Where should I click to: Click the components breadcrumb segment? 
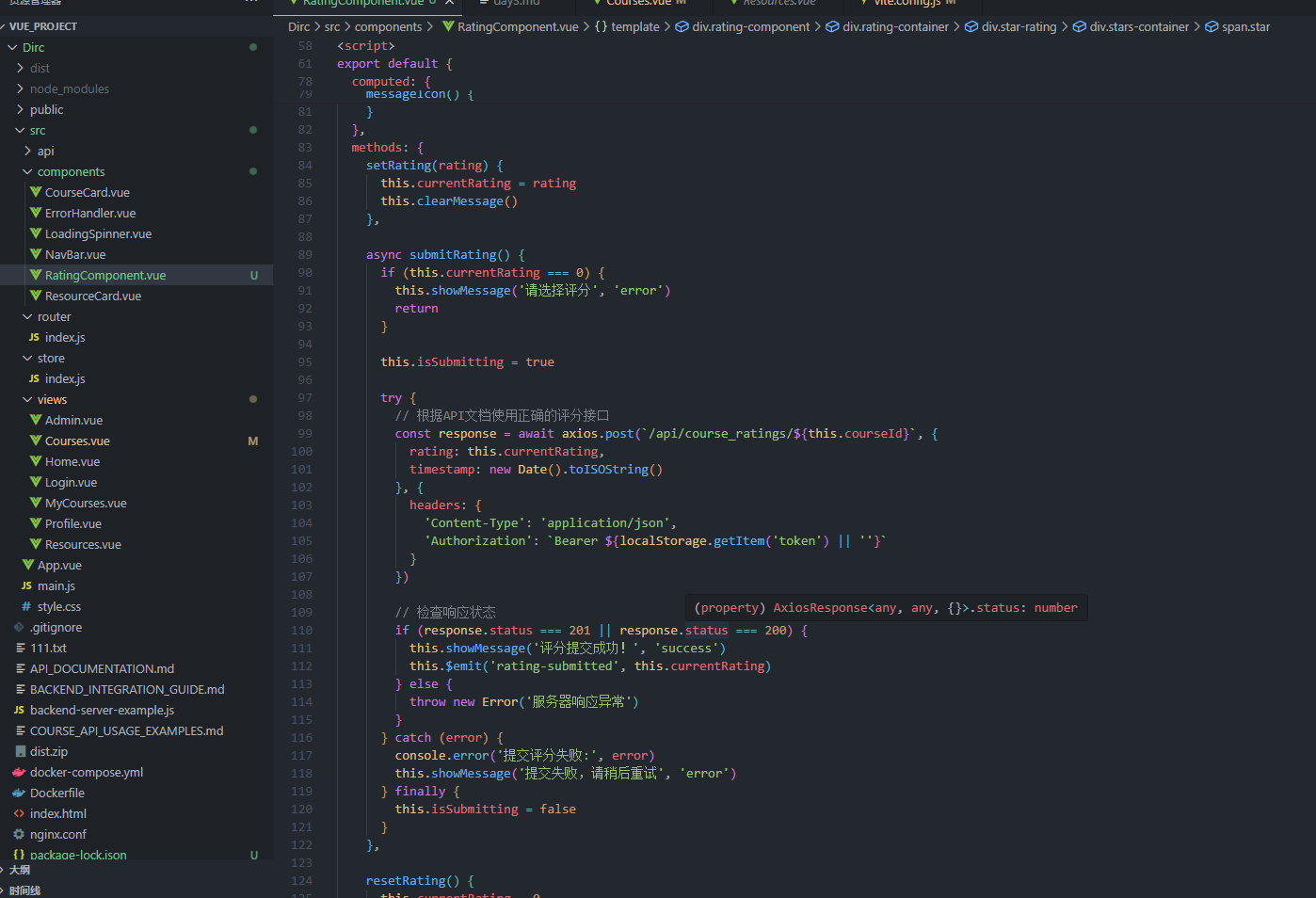tap(388, 26)
